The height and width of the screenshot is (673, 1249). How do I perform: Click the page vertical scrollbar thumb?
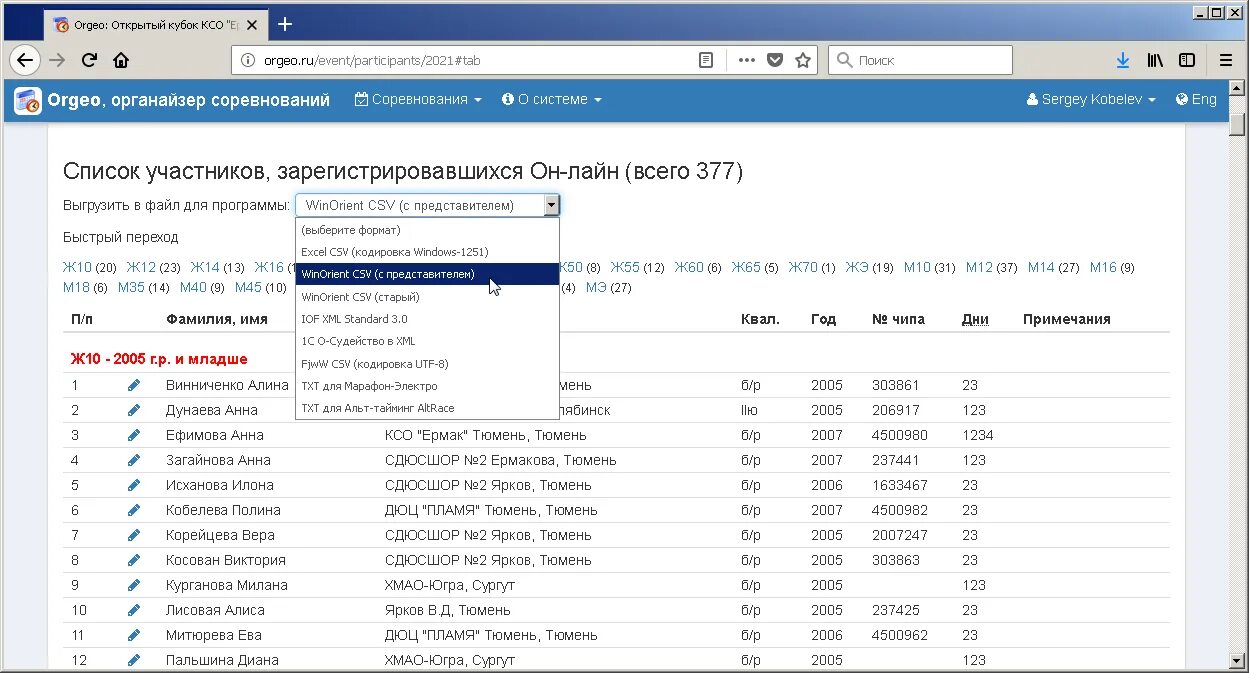(1238, 126)
